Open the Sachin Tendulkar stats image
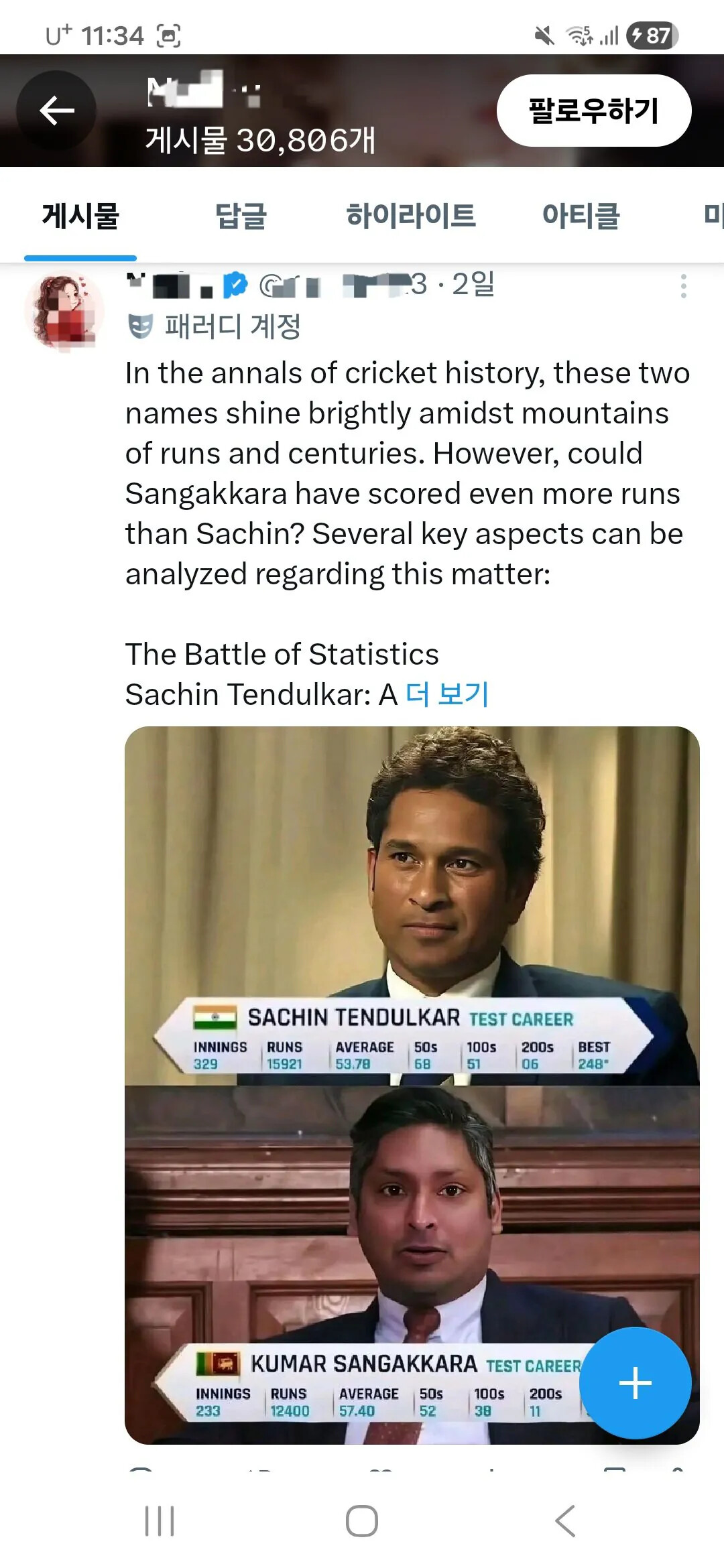The height and width of the screenshot is (1568, 724). [x=412, y=905]
